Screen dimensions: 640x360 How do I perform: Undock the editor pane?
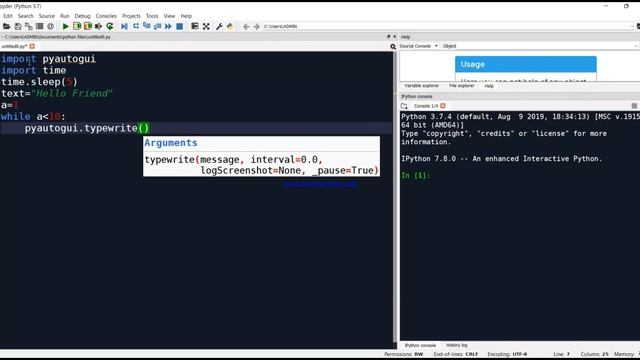(x=388, y=36)
